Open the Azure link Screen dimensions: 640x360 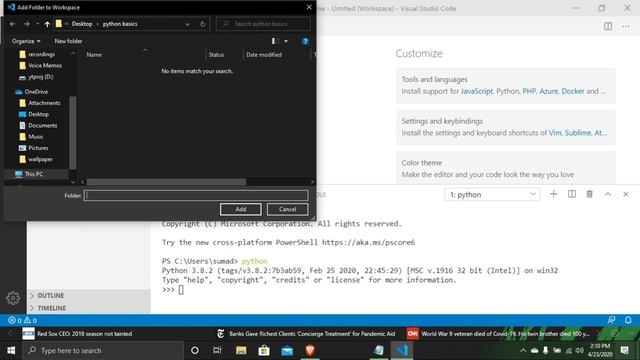[549, 91]
